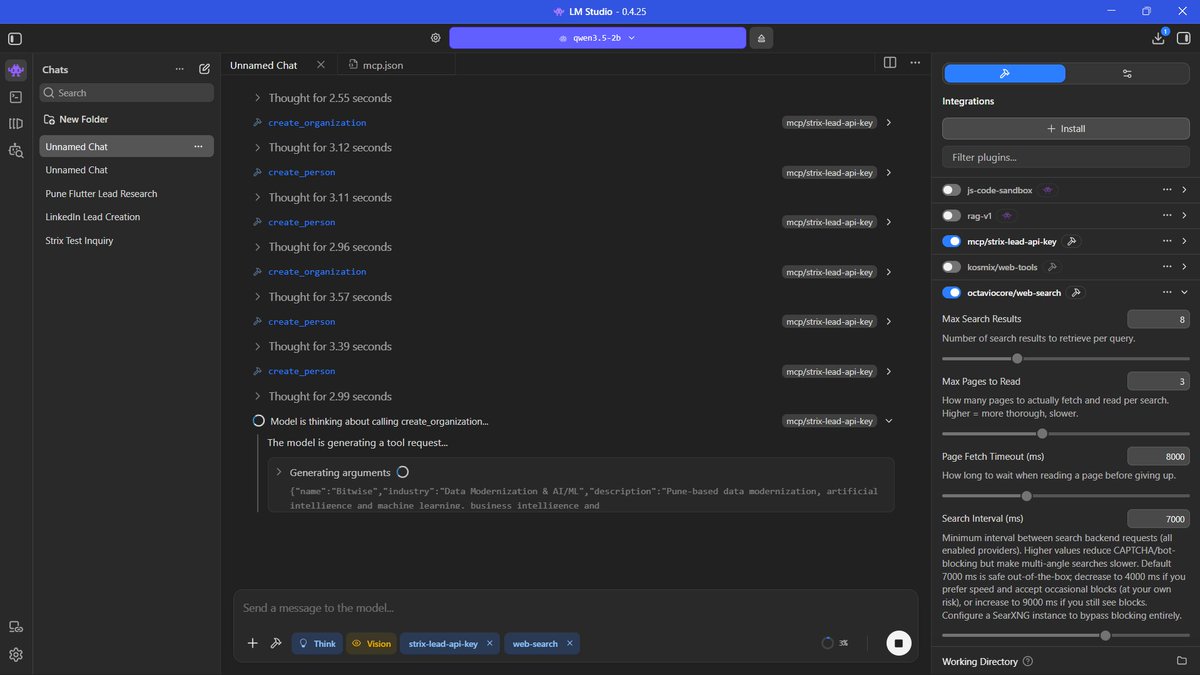Disable the mcp/strix-lead-api-key integration
The image size is (1200, 675).
pyautogui.click(x=952, y=241)
